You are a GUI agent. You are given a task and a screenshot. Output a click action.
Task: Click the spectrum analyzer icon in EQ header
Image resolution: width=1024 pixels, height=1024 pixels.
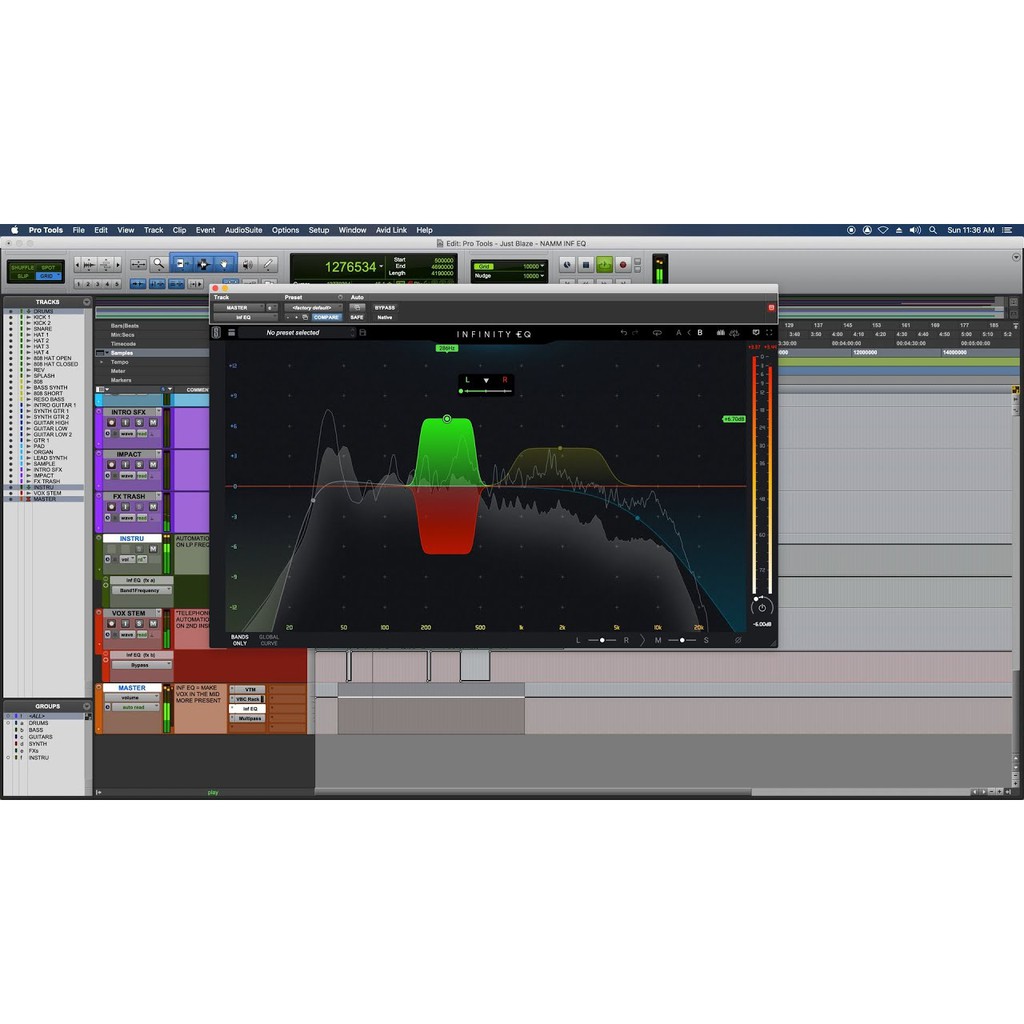pos(720,333)
